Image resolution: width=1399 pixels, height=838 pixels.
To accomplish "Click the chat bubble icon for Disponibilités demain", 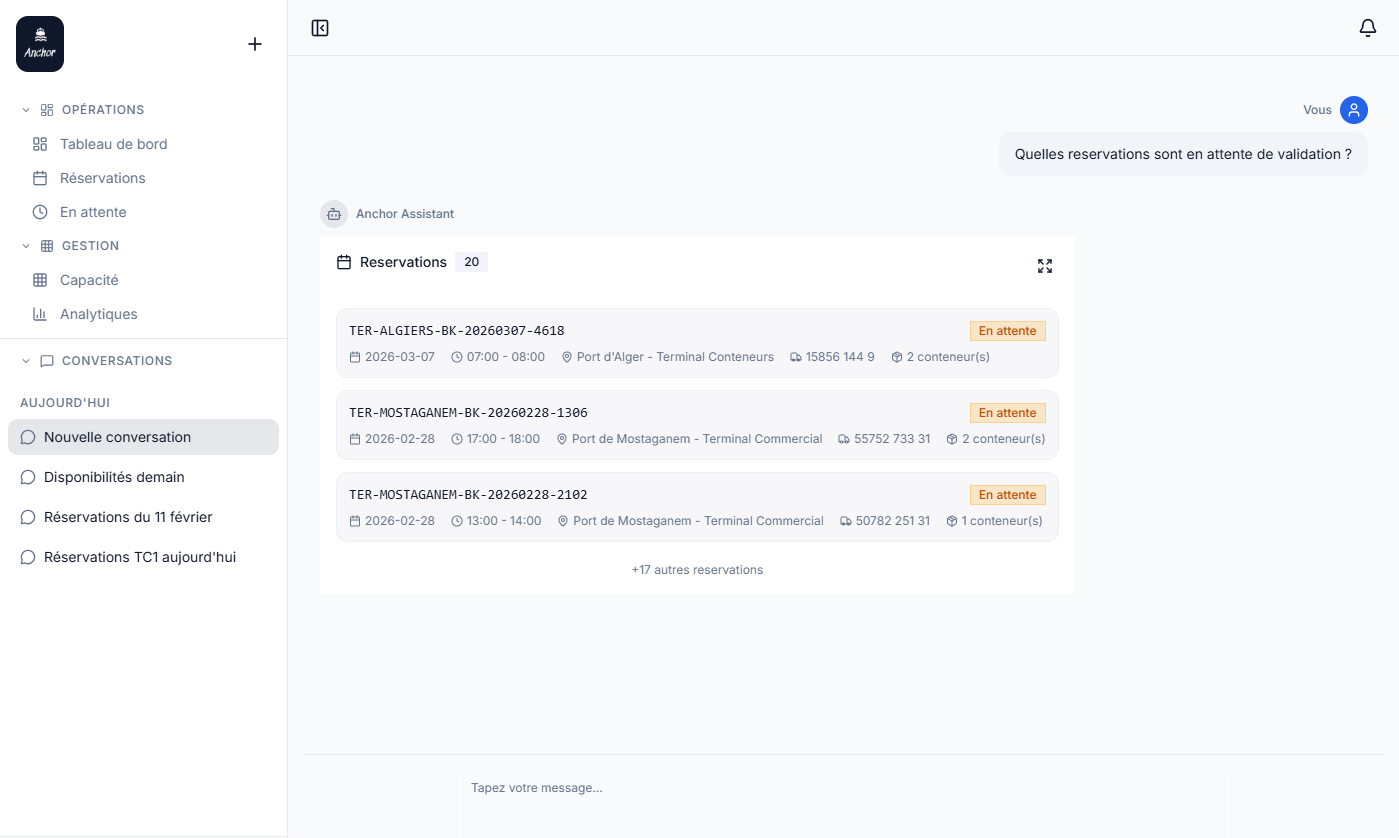I will coord(28,477).
